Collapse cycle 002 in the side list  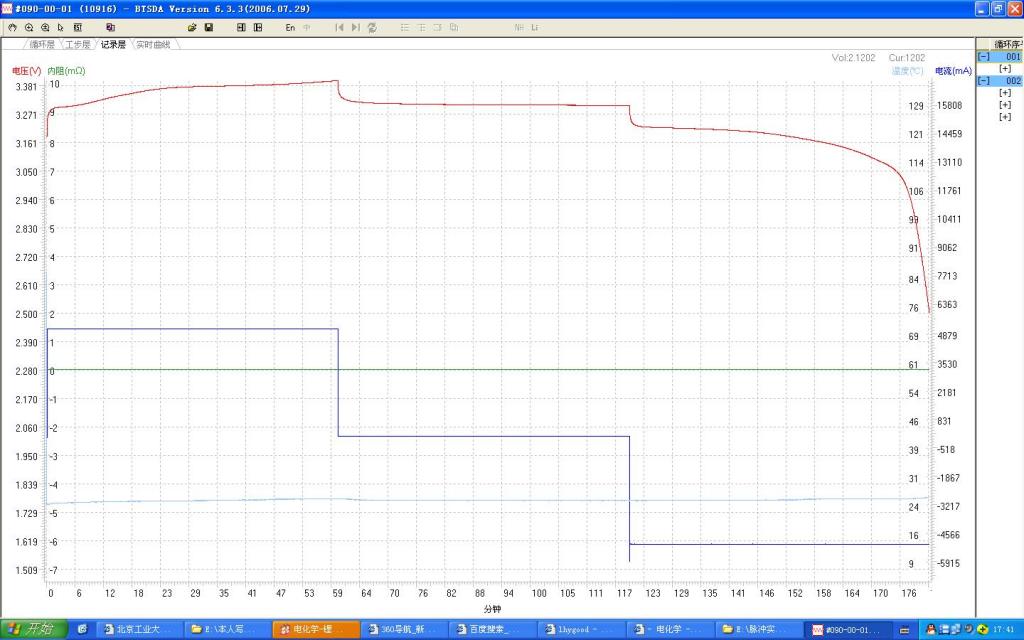coord(984,81)
